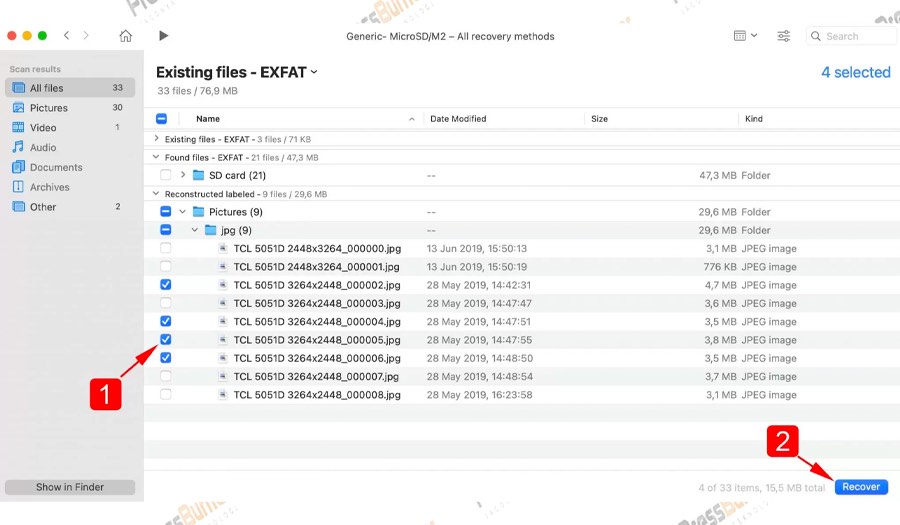
Task: Click the Show in Finder button
Action: coord(70,487)
